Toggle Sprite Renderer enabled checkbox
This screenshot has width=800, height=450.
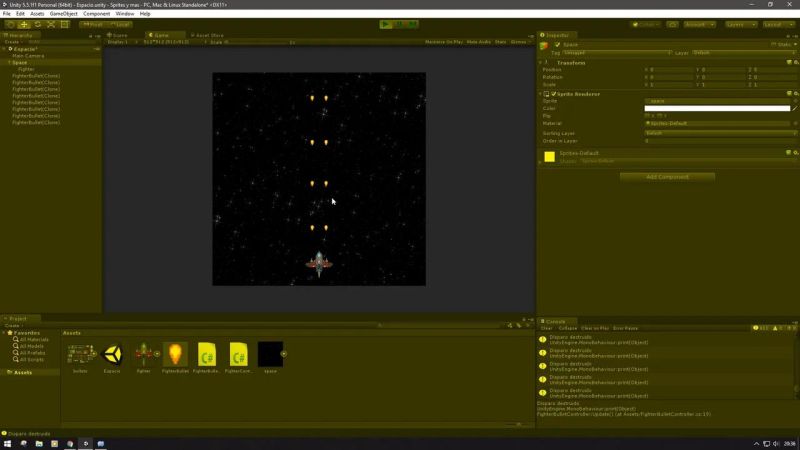(554, 94)
